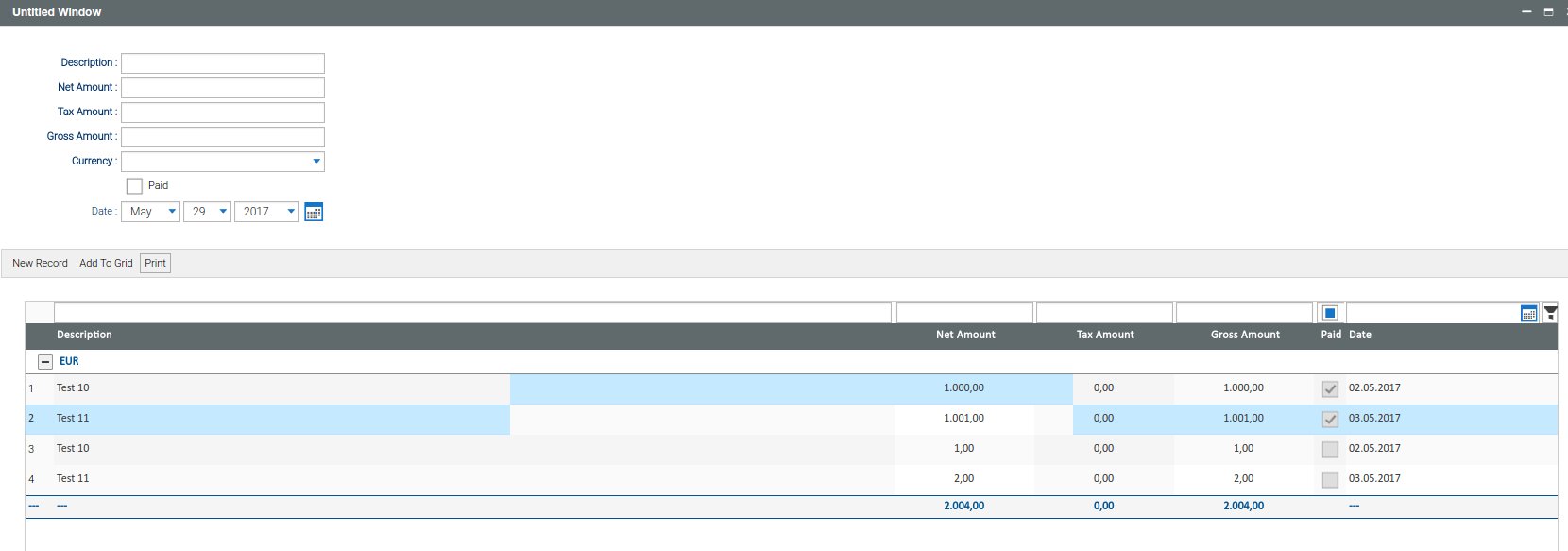The height and width of the screenshot is (551, 1568).
Task: Toggle Paid checkbox for row 3 Test 10
Action: pos(1330,450)
